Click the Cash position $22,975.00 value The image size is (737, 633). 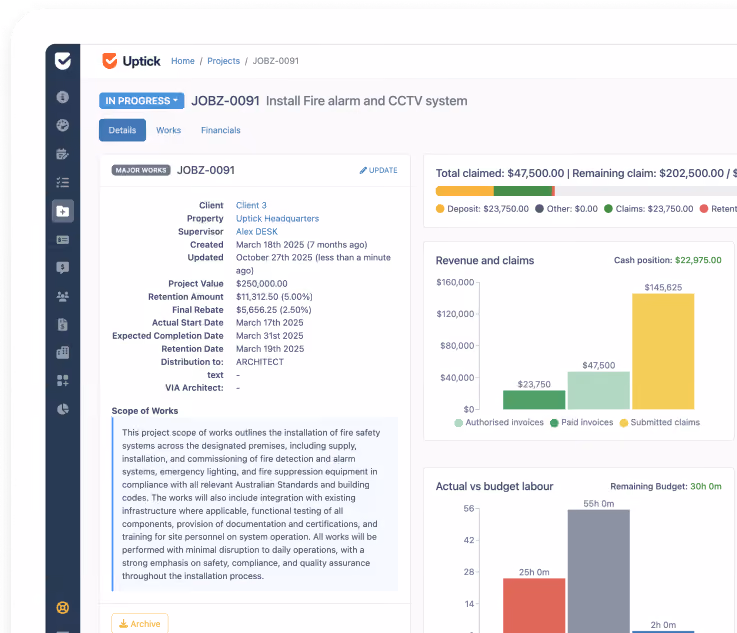(698, 260)
